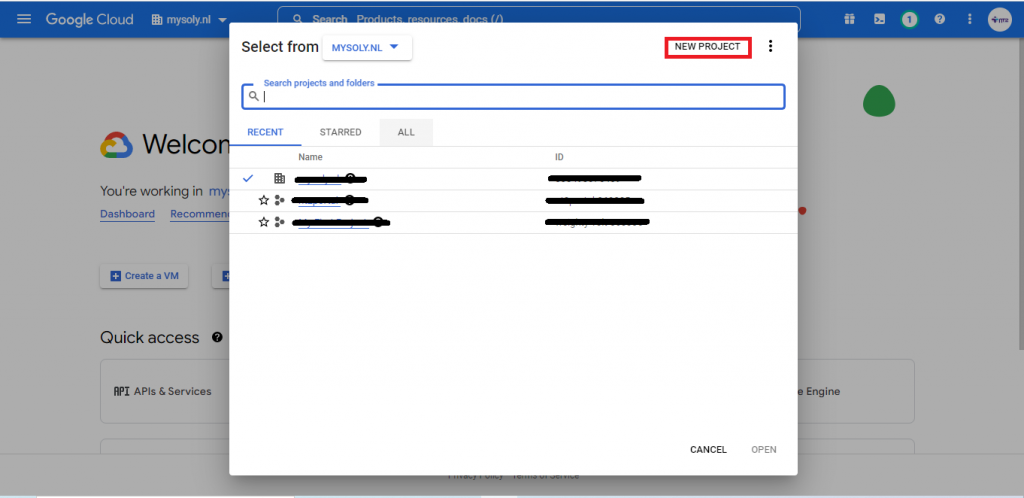This screenshot has height=498, width=1024.
Task: Click the blue checkmark on selected organization row
Action: 248,178
